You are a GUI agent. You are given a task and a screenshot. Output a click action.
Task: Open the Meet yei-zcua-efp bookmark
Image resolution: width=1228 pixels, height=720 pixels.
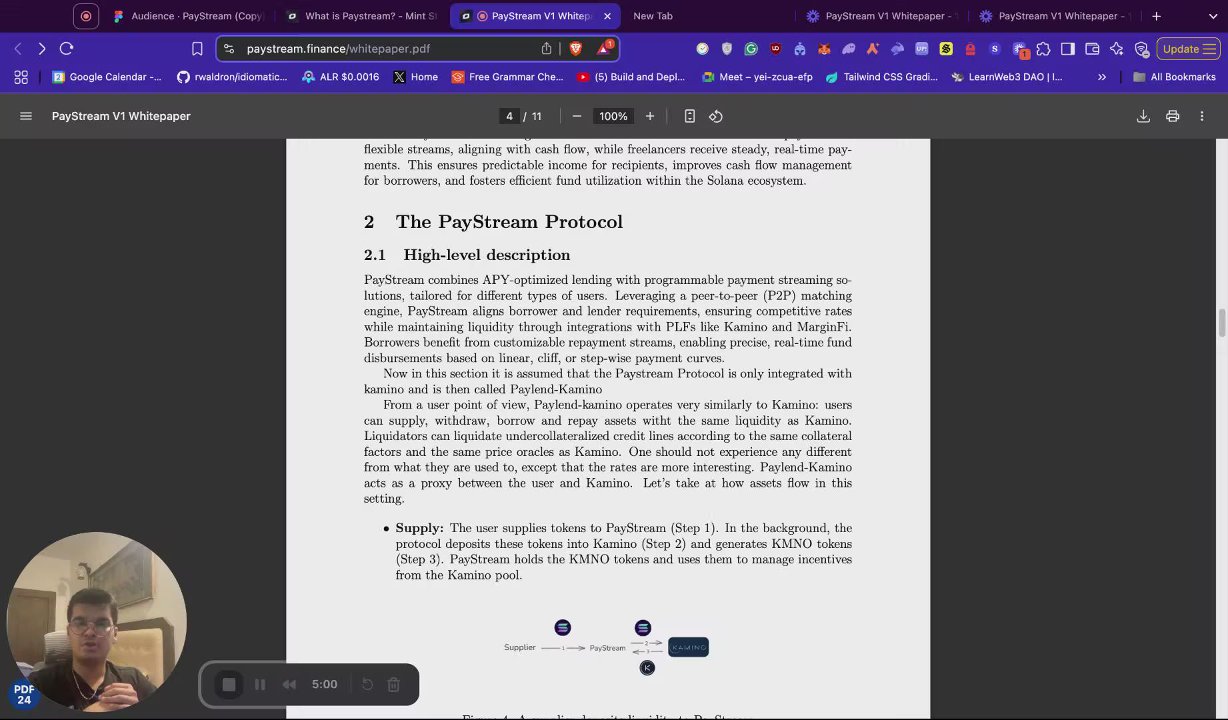(x=758, y=77)
